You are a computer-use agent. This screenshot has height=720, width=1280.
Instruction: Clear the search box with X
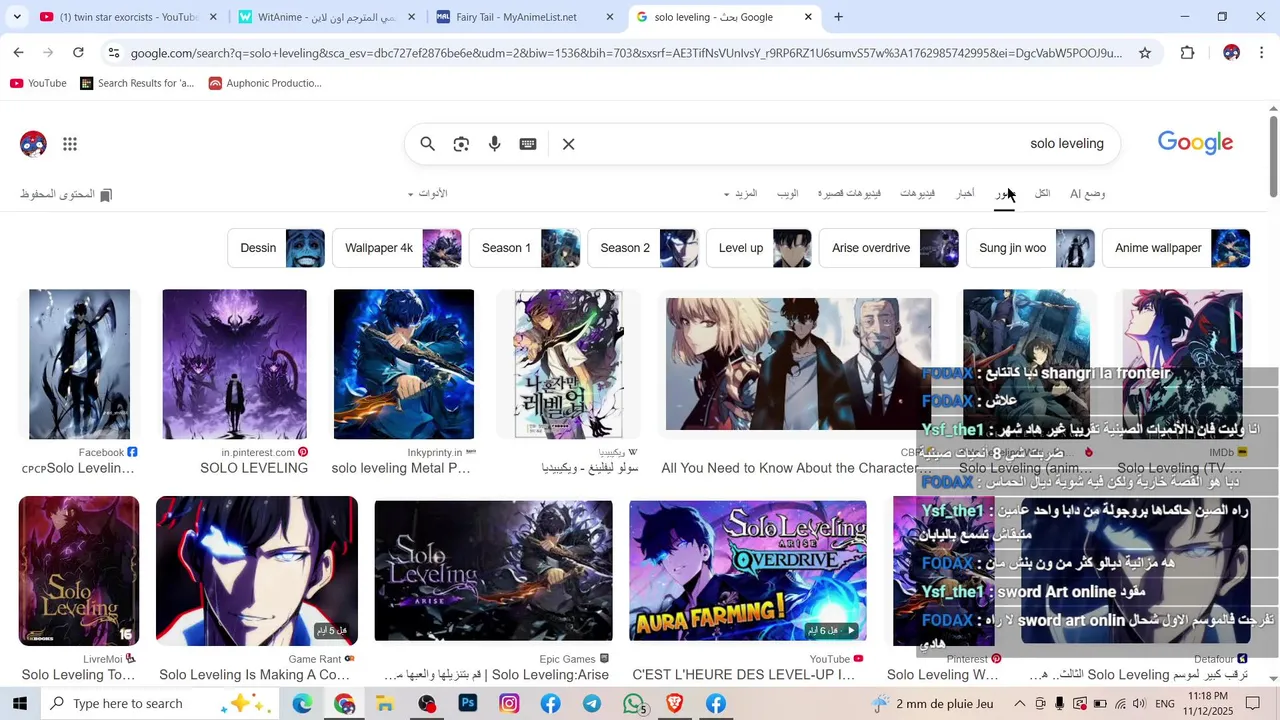click(x=568, y=144)
